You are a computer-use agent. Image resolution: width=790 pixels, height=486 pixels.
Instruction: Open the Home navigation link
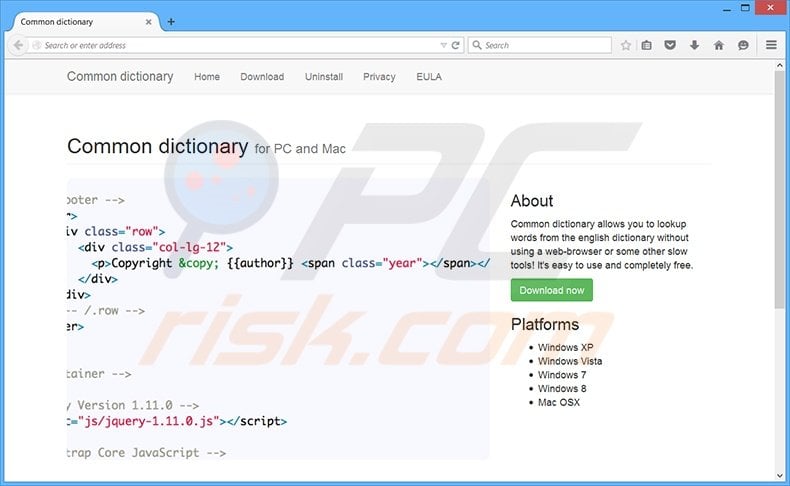pos(207,77)
